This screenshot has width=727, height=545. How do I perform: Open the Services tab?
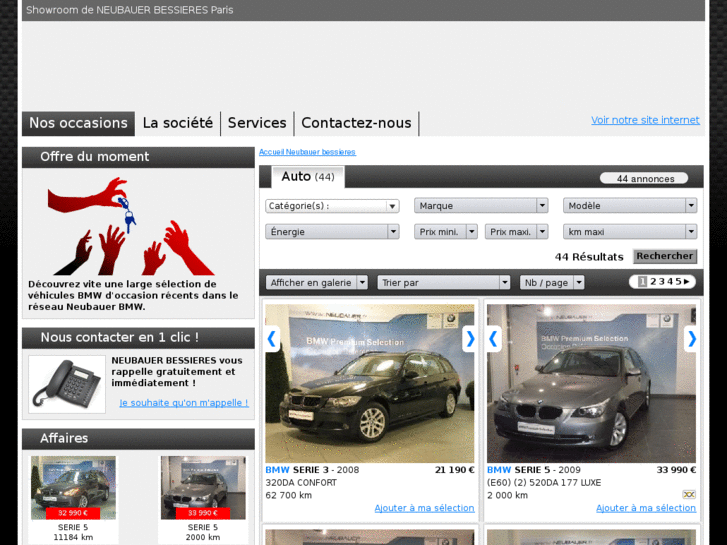(257, 123)
